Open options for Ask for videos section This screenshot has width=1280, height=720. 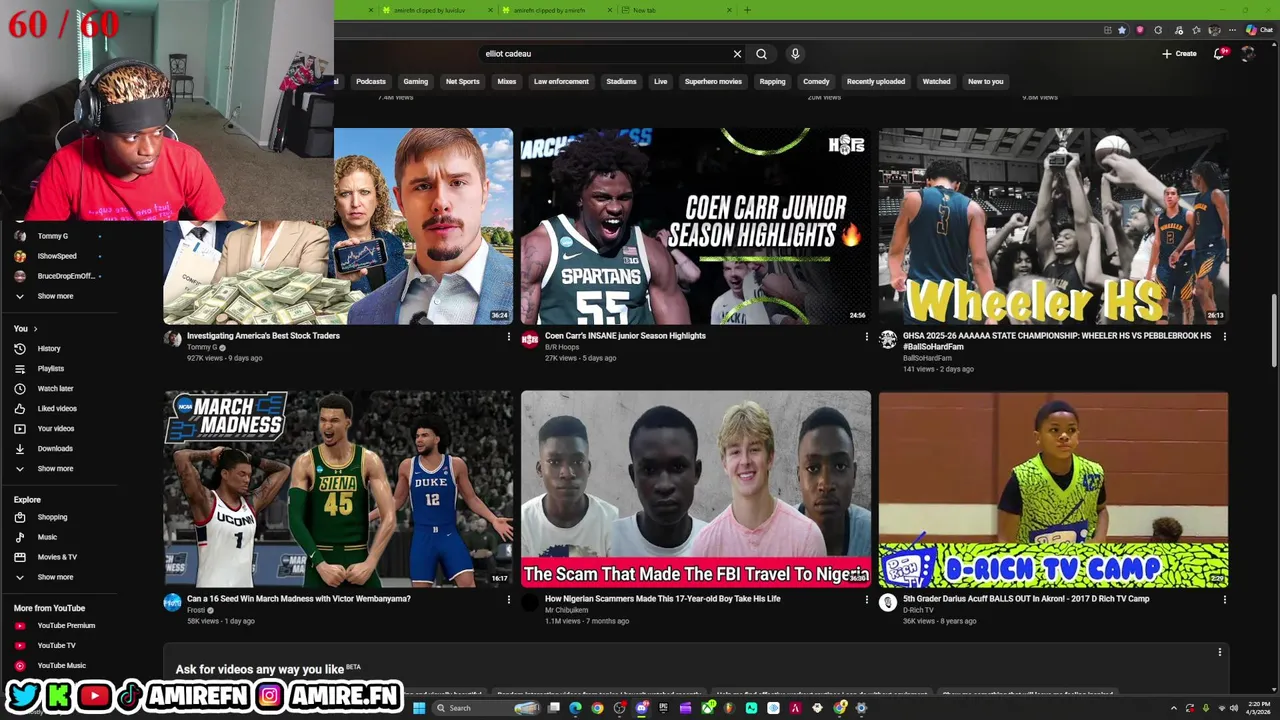coord(1219,652)
